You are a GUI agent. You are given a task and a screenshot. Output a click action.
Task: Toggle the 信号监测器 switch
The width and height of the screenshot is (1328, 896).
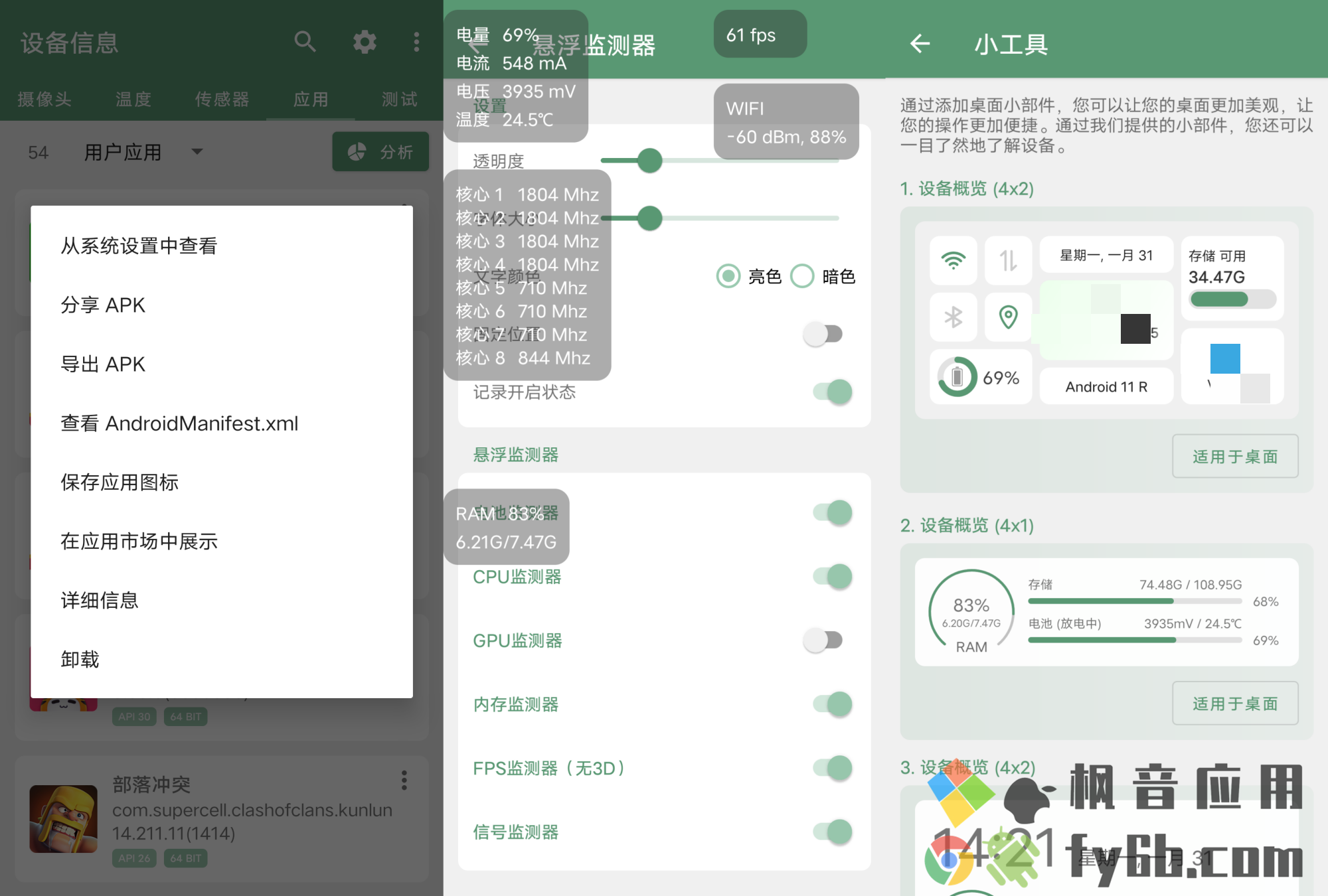(x=833, y=831)
